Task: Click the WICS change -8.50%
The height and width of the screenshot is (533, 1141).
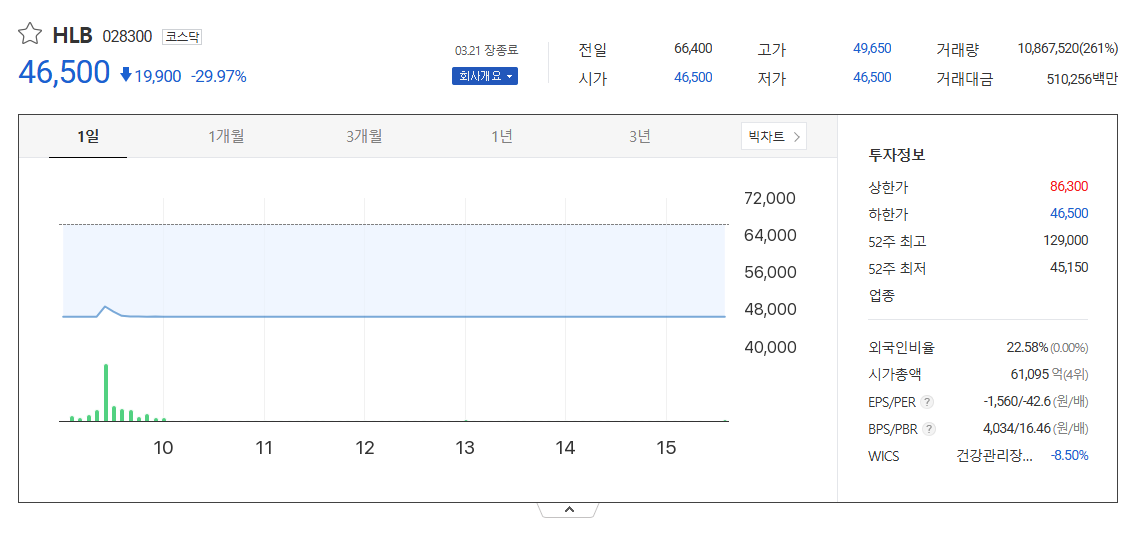Action: pyautogui.click(x=1069, y=456)
